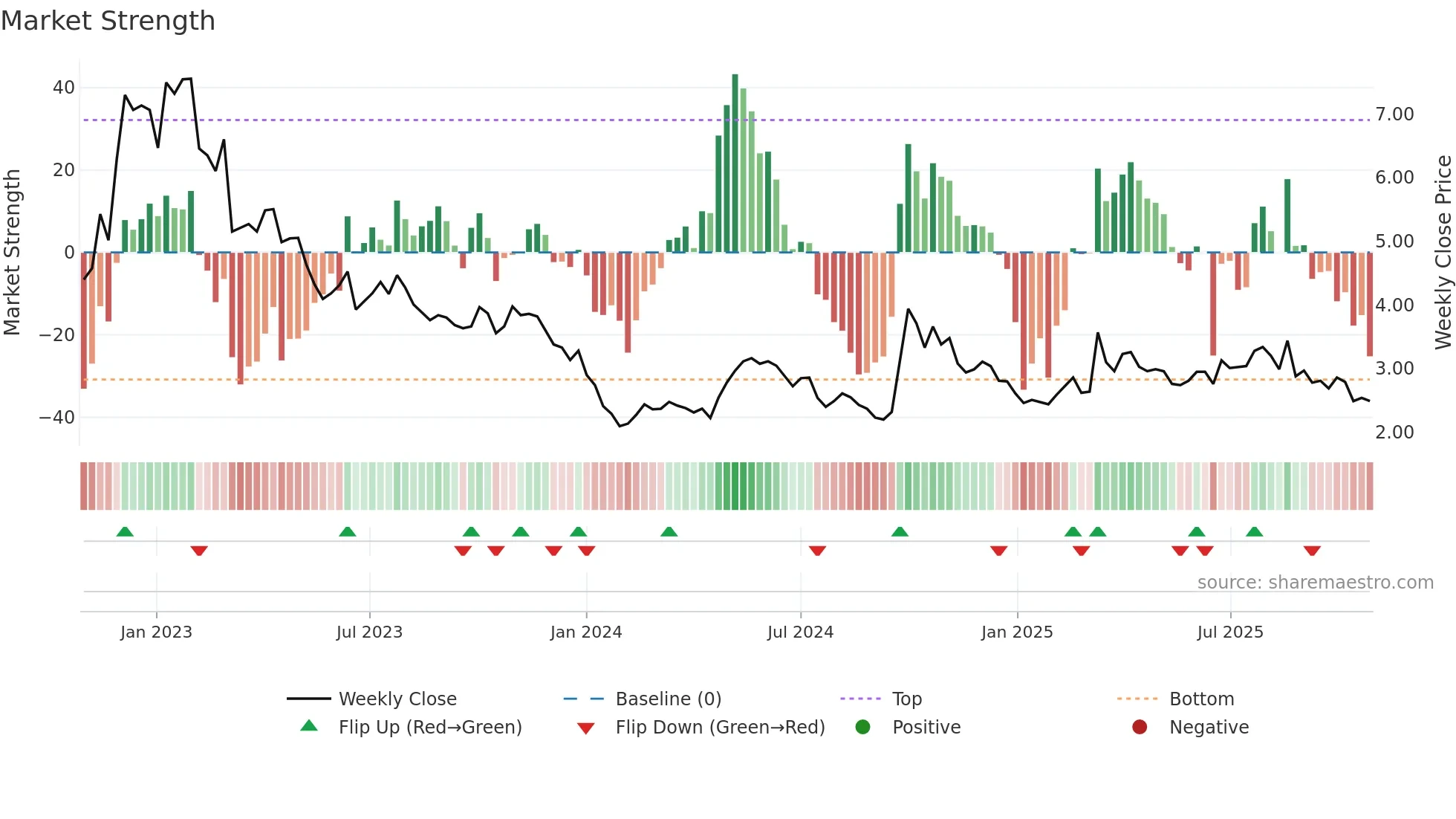The image size is (1456, 819).
Task: Click the Weekly Close Price axis title
Action: click(1443, 253)
